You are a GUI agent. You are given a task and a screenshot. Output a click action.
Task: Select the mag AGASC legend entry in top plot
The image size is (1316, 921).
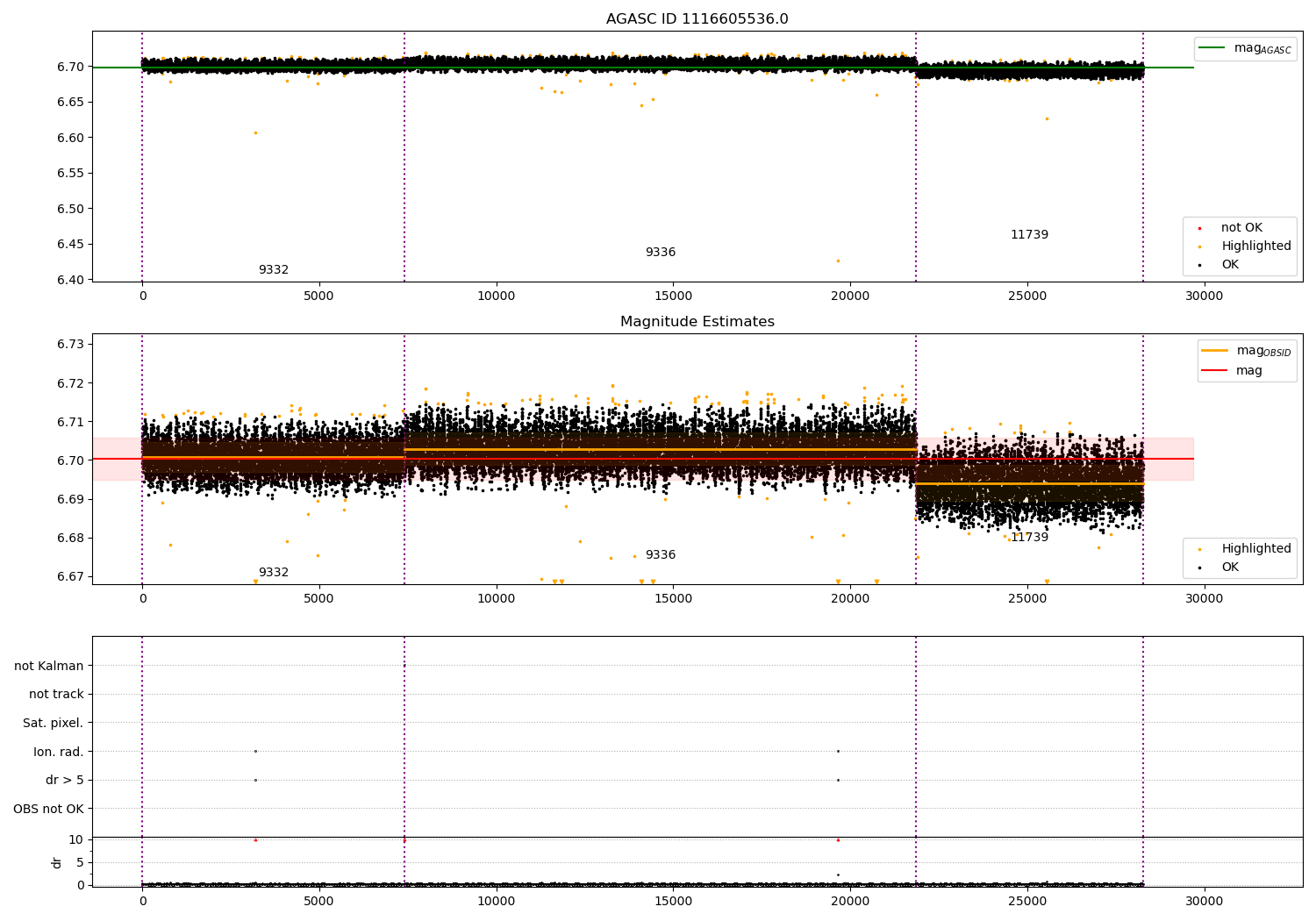1245,48
